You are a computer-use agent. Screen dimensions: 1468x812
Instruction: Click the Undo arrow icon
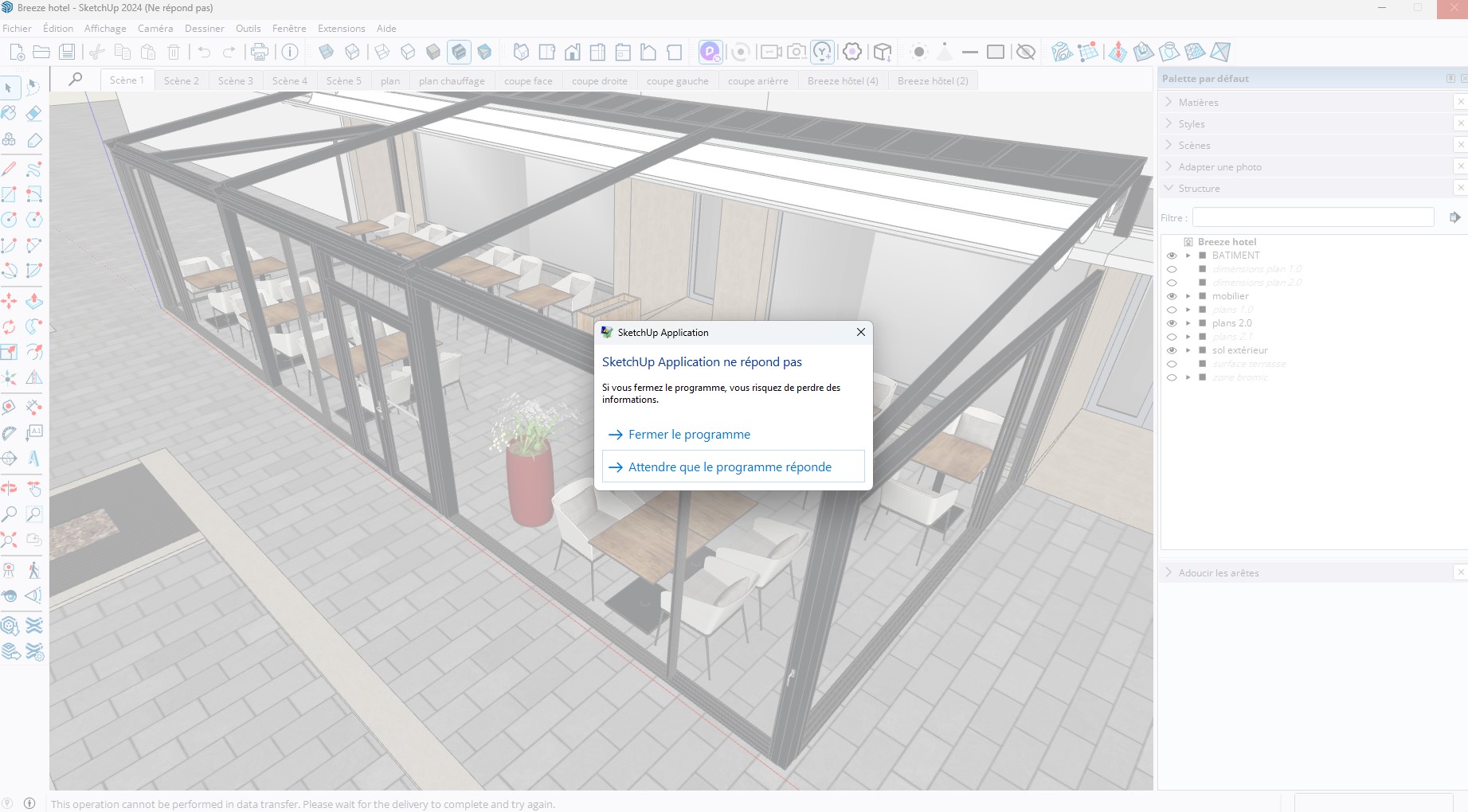(x=204, y=52)
